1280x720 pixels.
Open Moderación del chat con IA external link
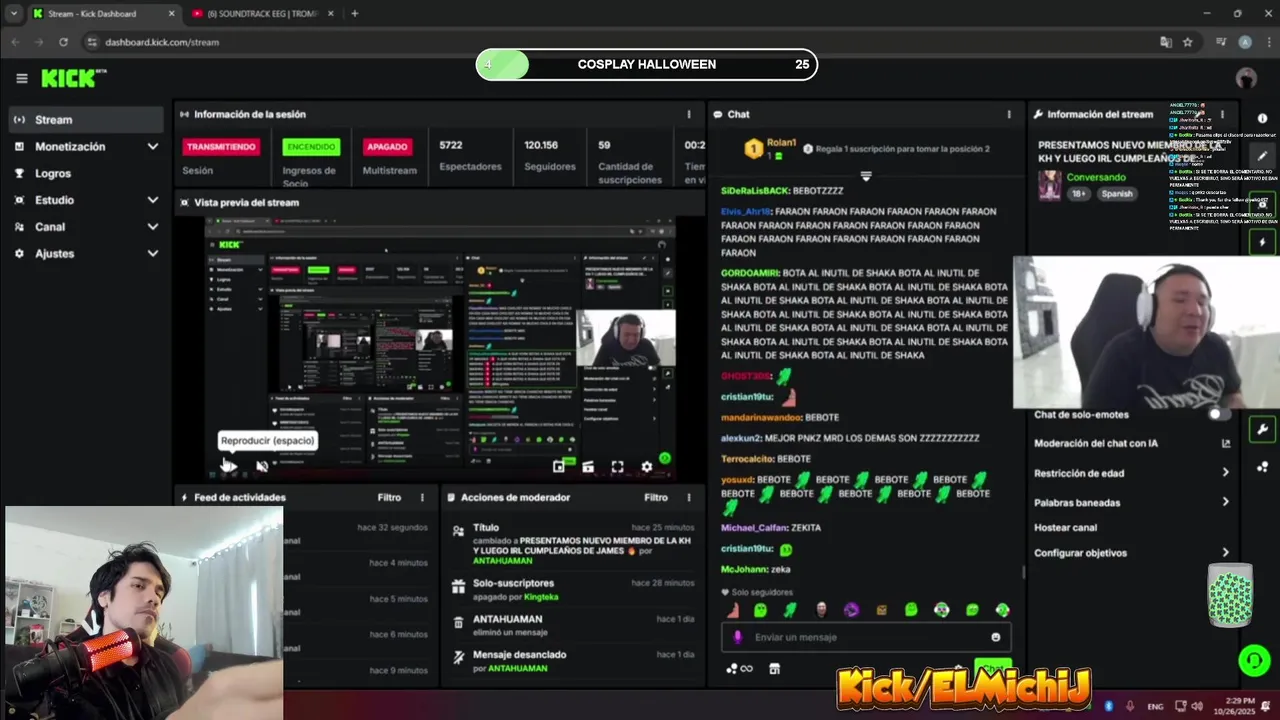[1226, 443]
